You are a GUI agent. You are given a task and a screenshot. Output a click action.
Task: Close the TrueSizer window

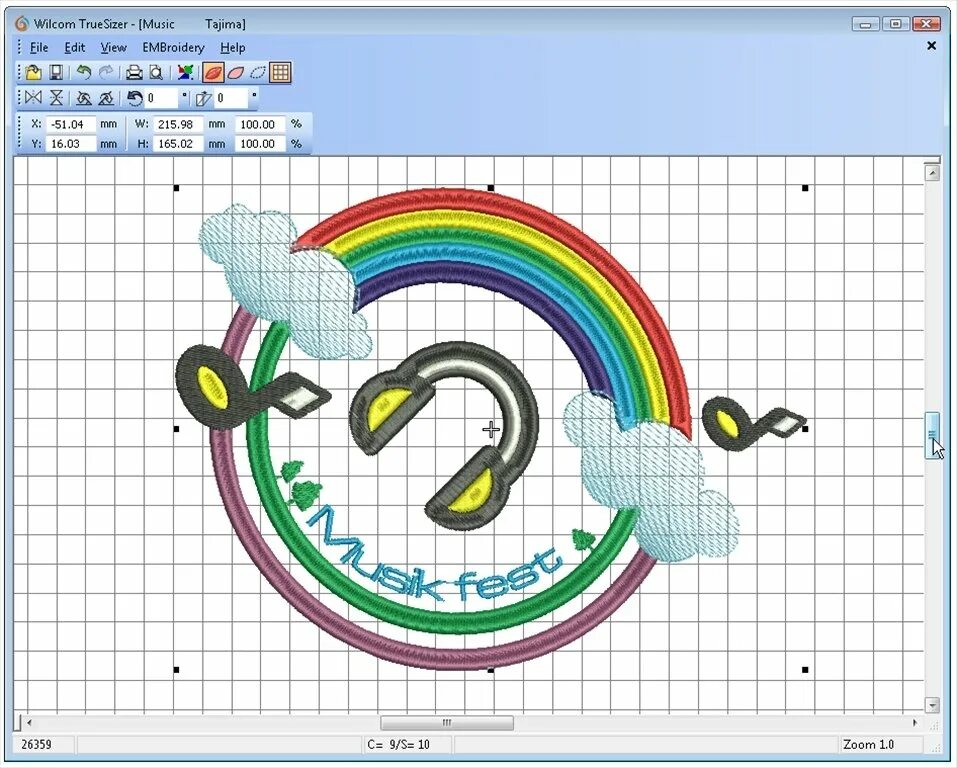point(926,24)
